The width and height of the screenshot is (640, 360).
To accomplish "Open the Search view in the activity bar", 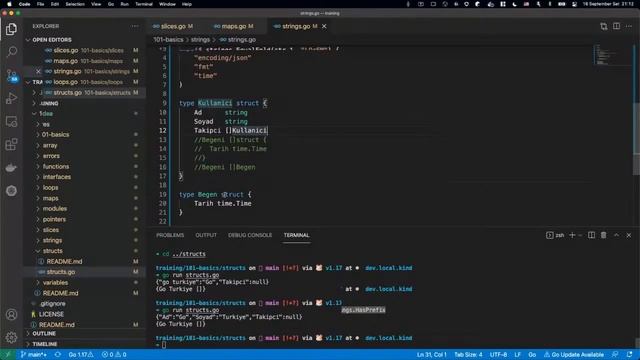I will (11, 51).
